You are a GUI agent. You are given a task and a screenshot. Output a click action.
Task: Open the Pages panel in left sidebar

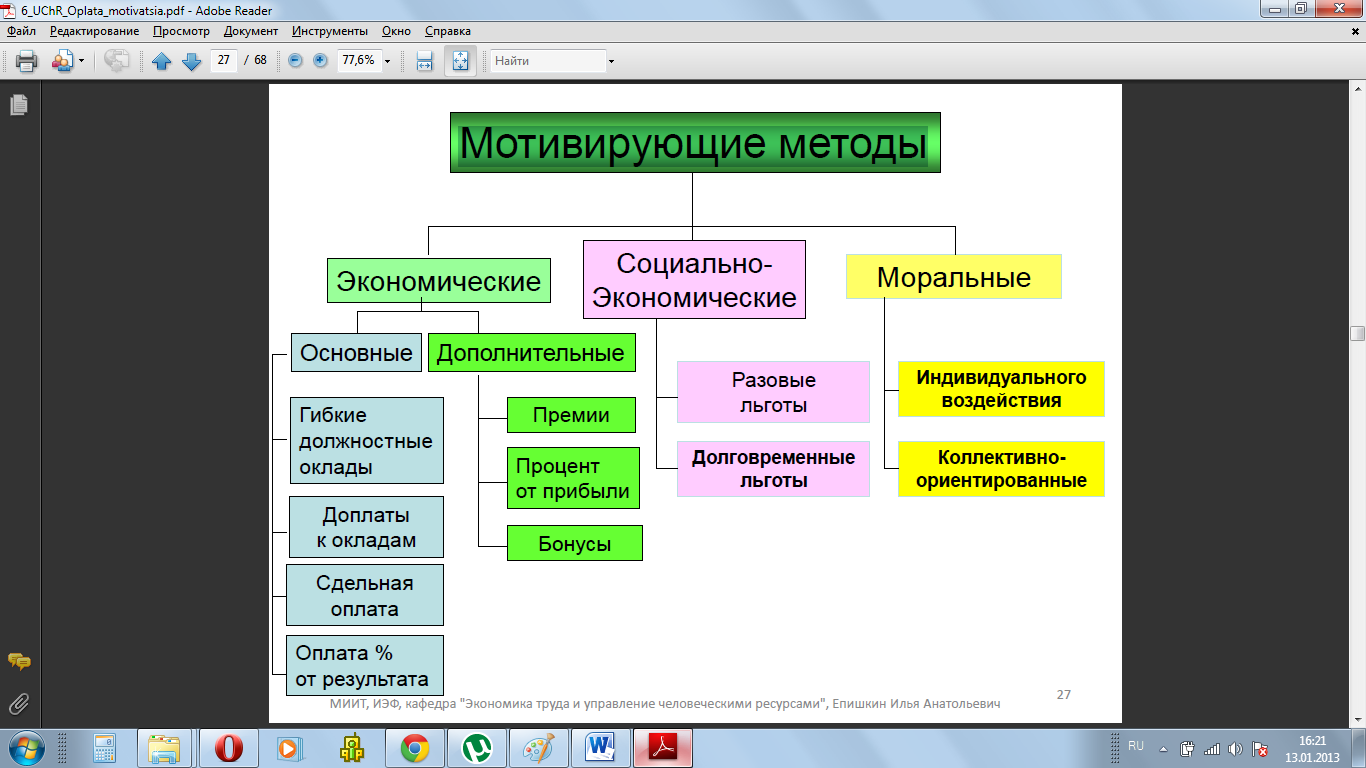pyautogui.click(x=18, y=104)
